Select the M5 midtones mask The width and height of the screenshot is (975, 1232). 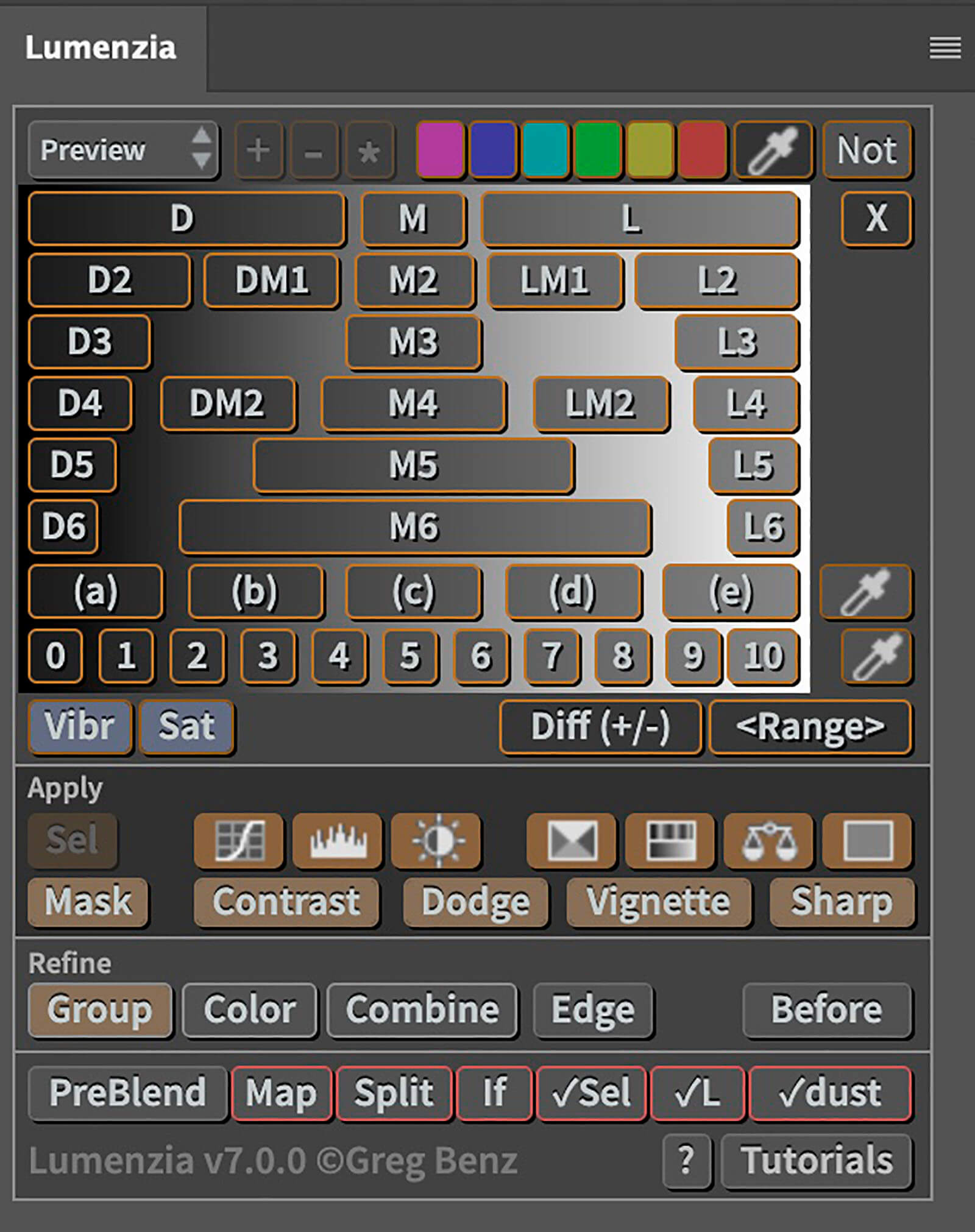[x=413, y=466]
